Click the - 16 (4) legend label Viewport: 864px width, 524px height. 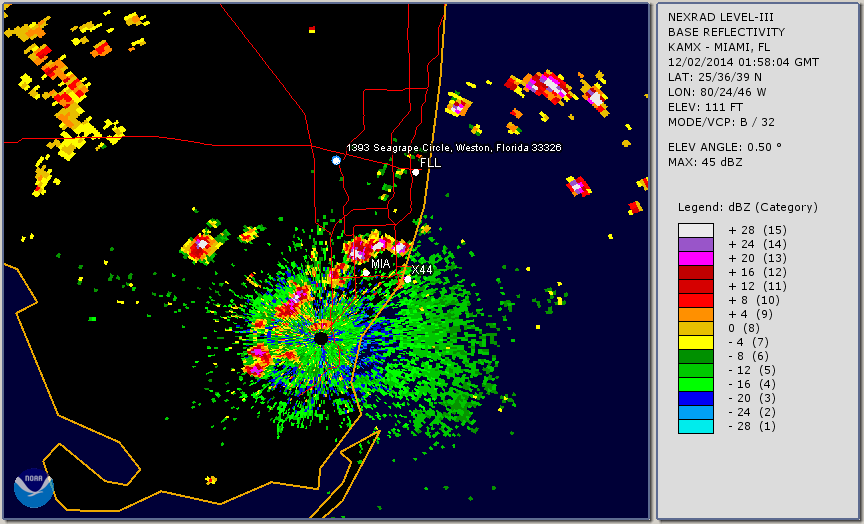(752, 385)
